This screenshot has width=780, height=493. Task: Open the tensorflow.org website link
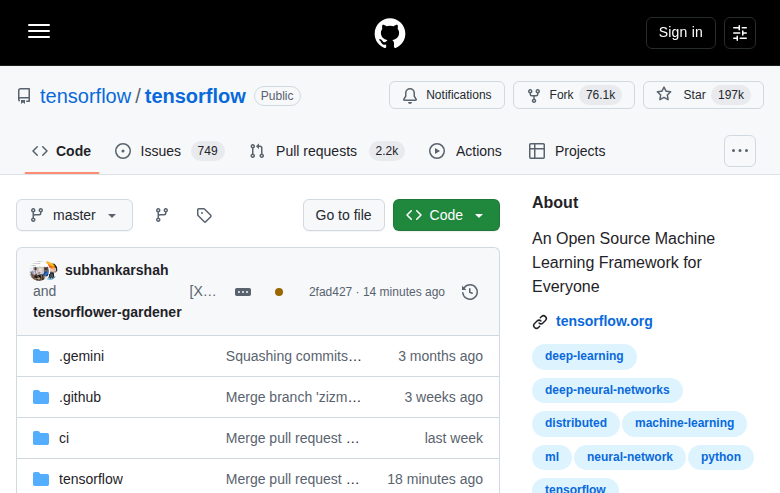pos(604,321)
